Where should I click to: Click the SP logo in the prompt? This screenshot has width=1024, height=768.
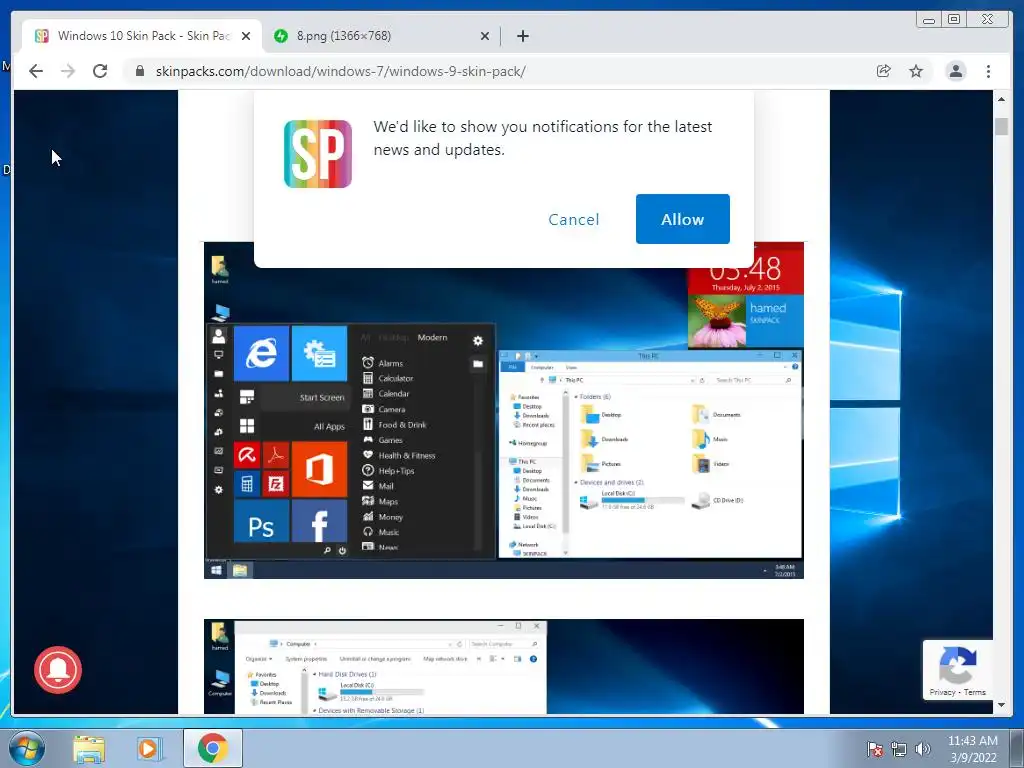coord(318,154)
